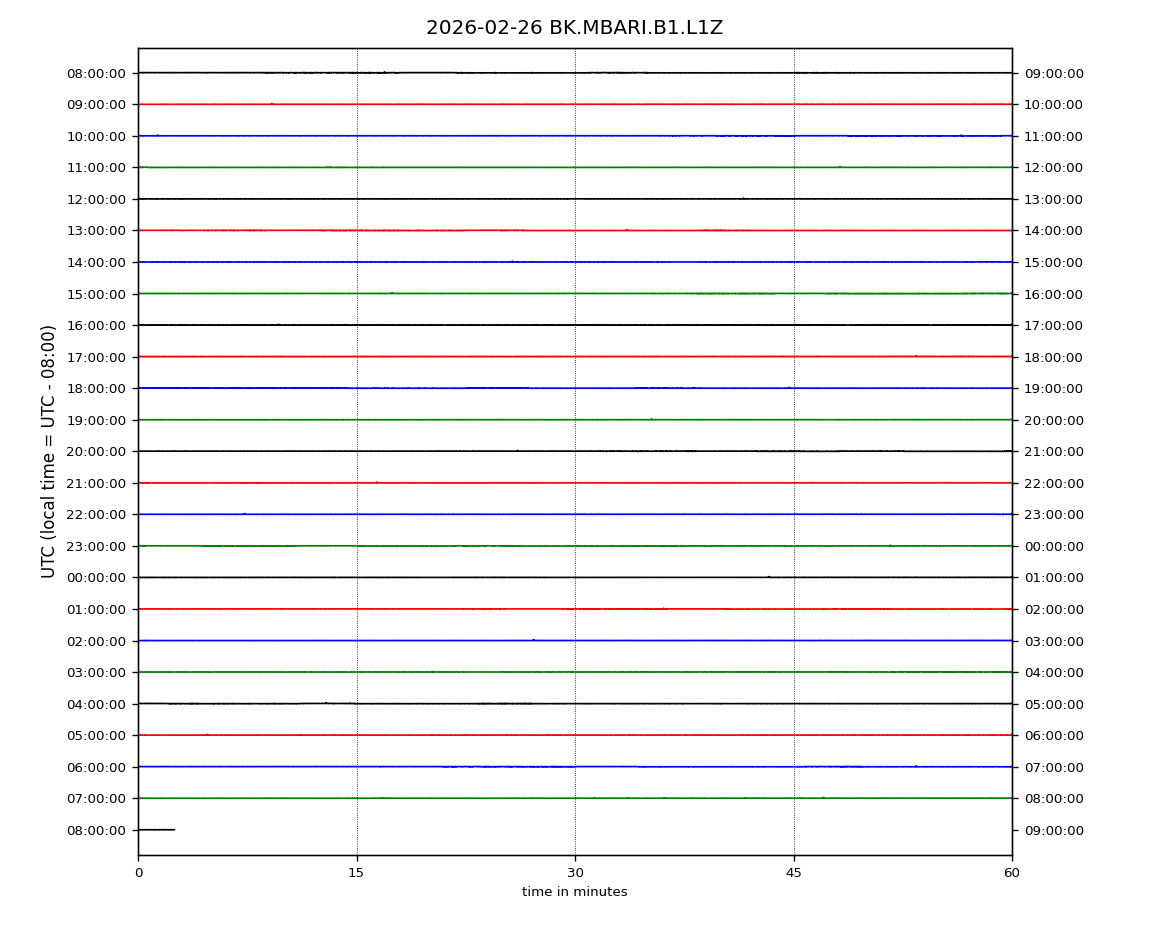This screenshot has width=1150, height=950.
Task: Click the left-axis UTC label "12:00:00"
Action: point(97,199)
